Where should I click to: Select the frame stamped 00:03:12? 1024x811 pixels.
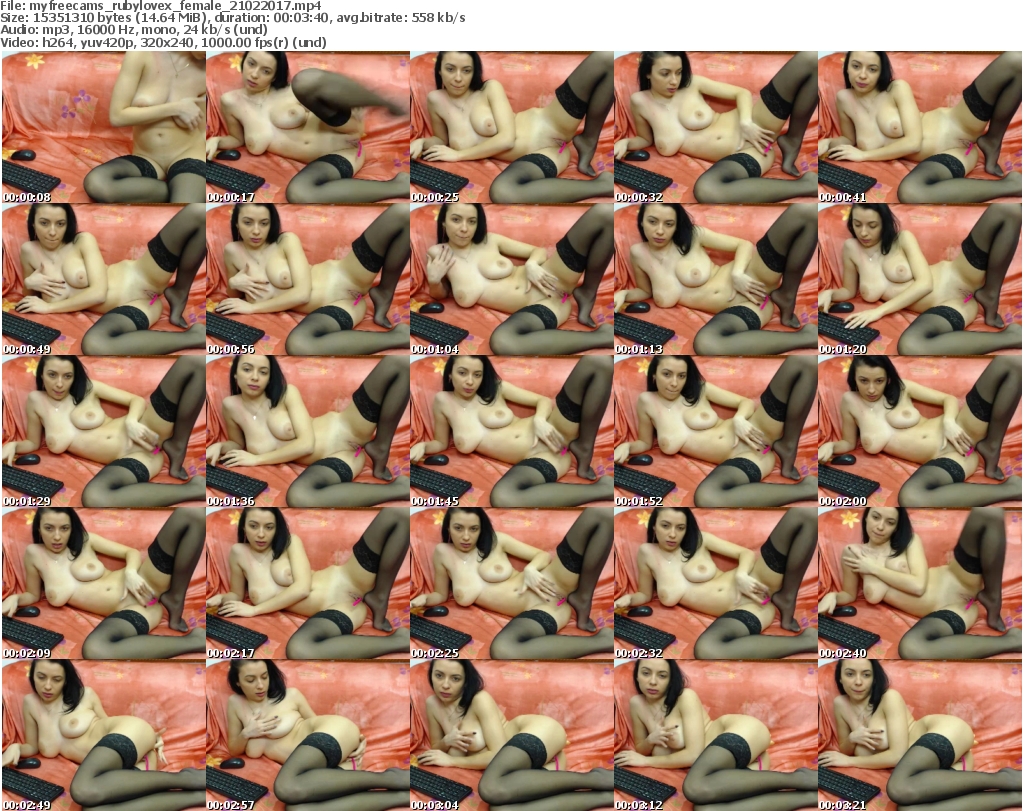coord(715,735)
